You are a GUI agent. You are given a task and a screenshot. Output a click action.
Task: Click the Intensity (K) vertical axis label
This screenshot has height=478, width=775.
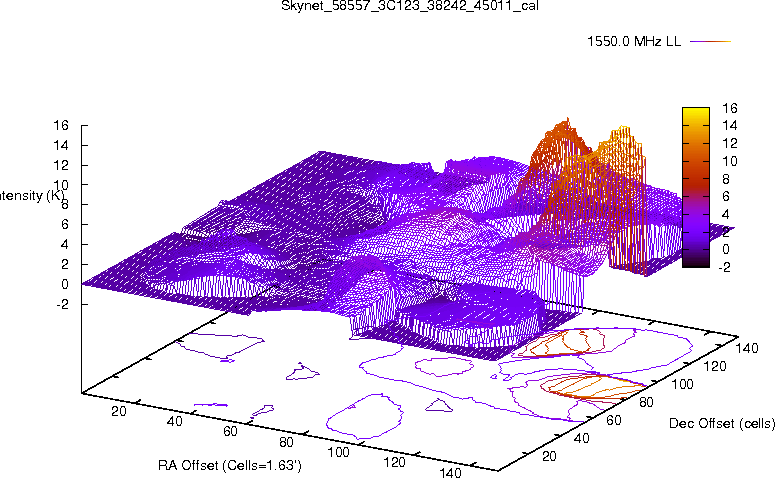coord(32,196)
